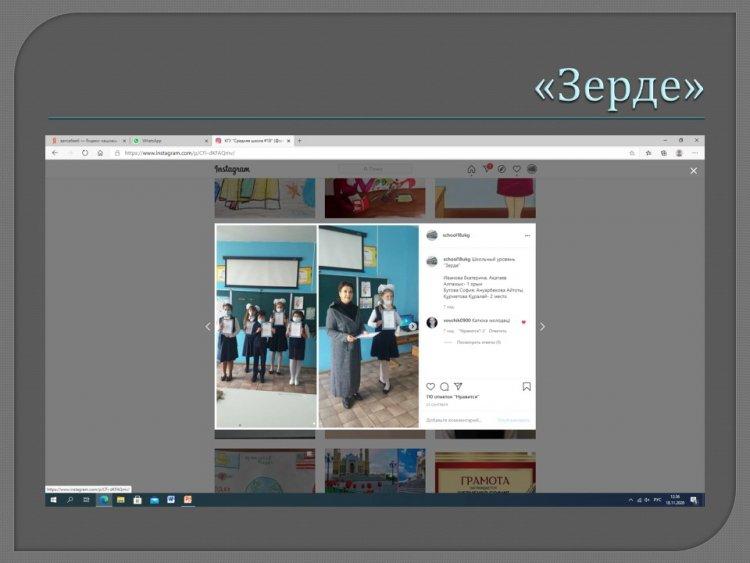The width and height of the screenshot is (750, 563).
Task: Open Instagram direct messages icon with badge
Action: point(487,168)
